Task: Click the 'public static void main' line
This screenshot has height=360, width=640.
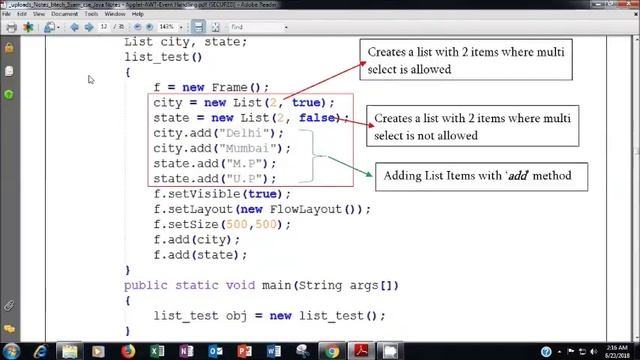Action: [261, 285]
